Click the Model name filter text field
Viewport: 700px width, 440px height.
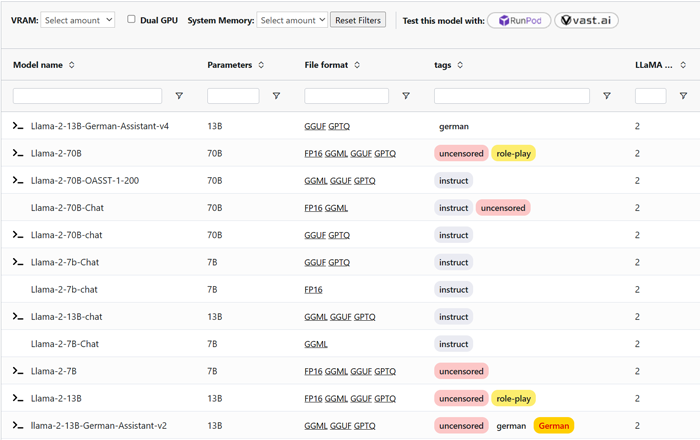87,96
